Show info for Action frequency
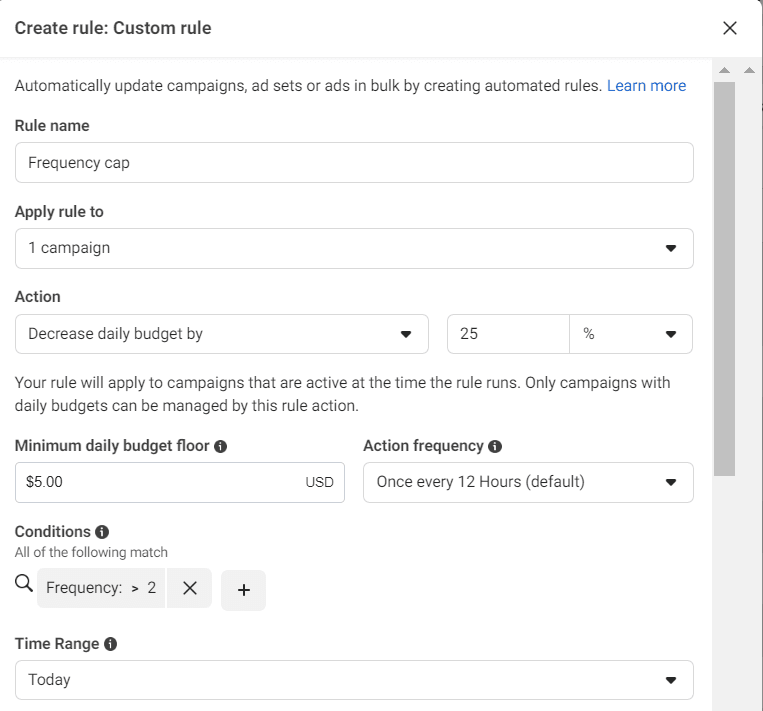The width and height of the screenshot is (763, 711). (495, 446)
